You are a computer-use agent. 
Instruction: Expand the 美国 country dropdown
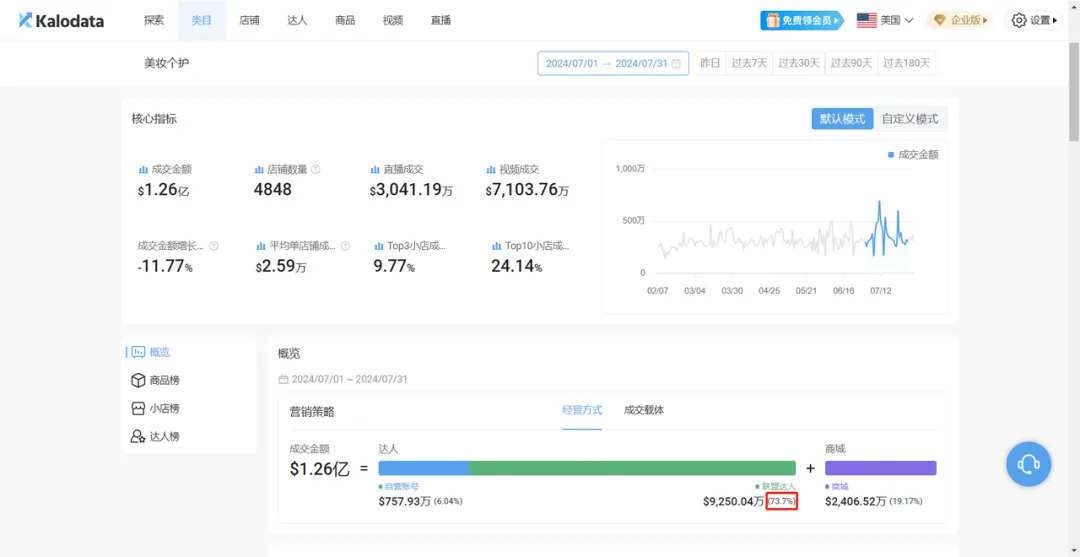tap(885, 20)
